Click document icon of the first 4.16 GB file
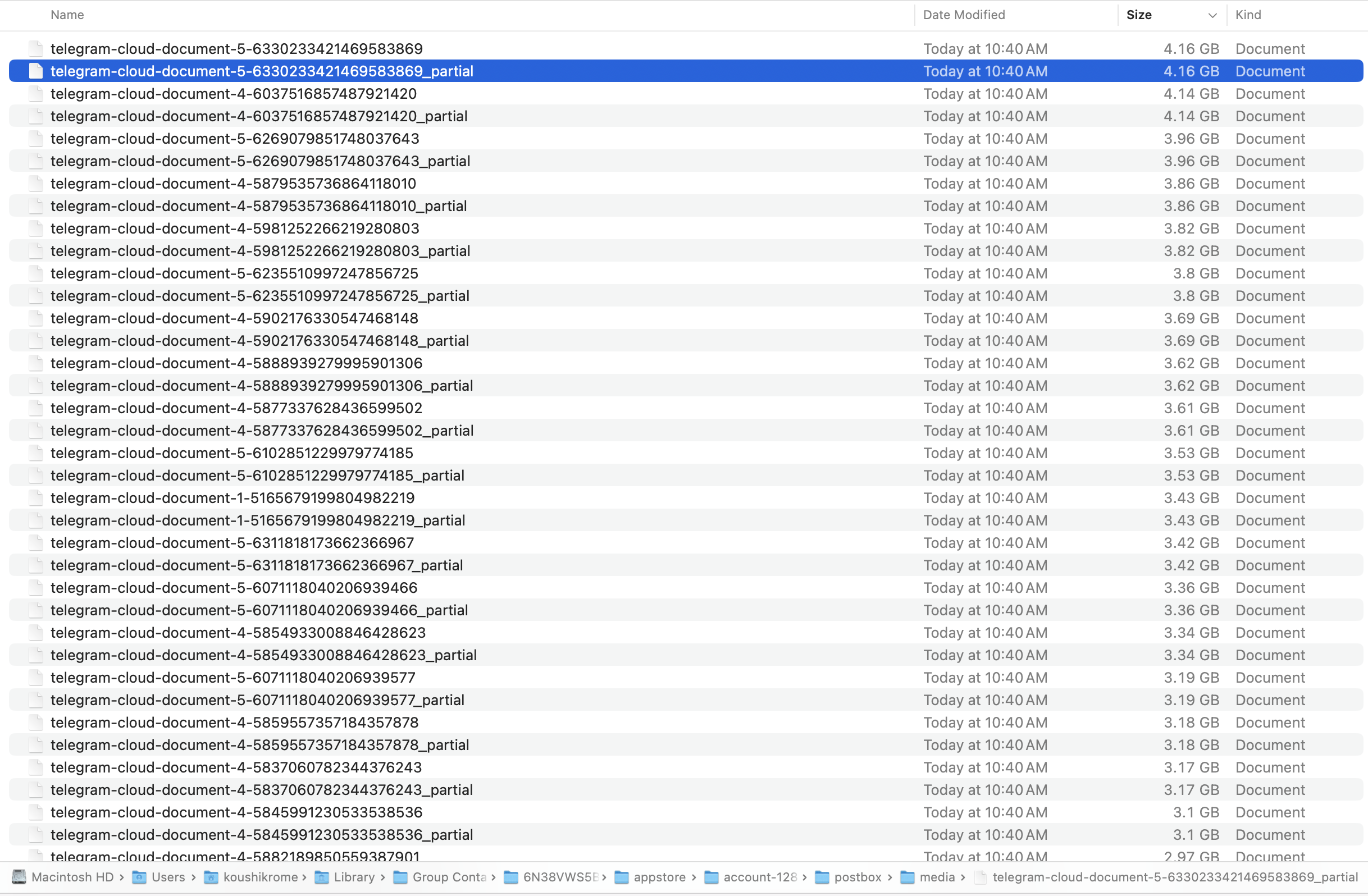 pyautogui.click(x=35, y=49)
